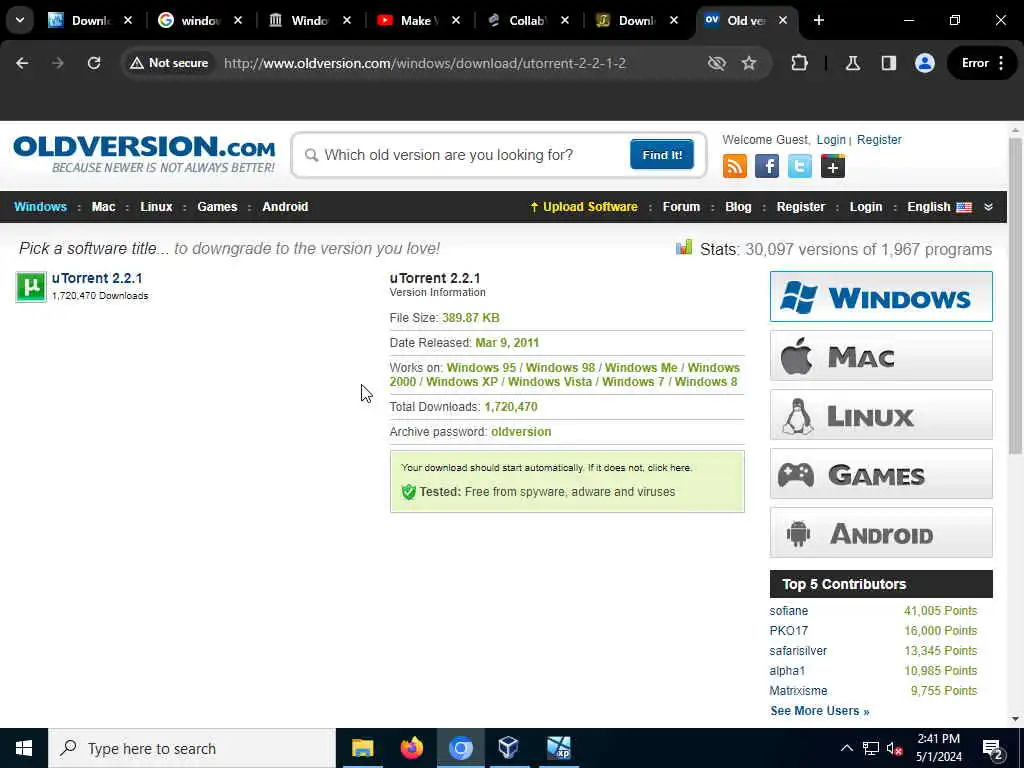
Task: Open the tab search dropdown arrow
Action: (x=20, y=20)
